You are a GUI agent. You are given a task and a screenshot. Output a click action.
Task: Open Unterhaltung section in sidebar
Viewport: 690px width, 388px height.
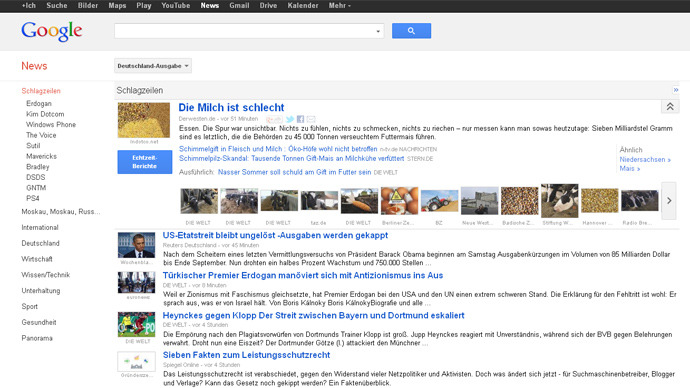(x=40, y=291)
